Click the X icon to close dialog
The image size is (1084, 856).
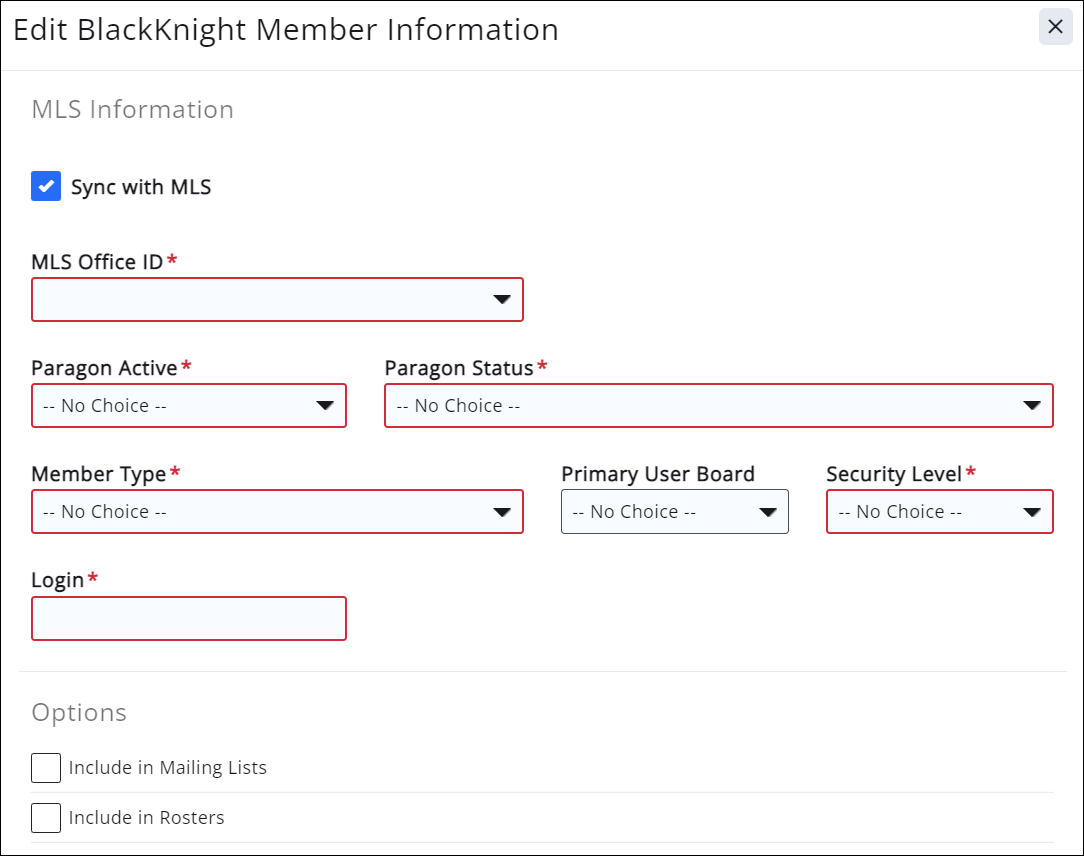point(1055,27)
